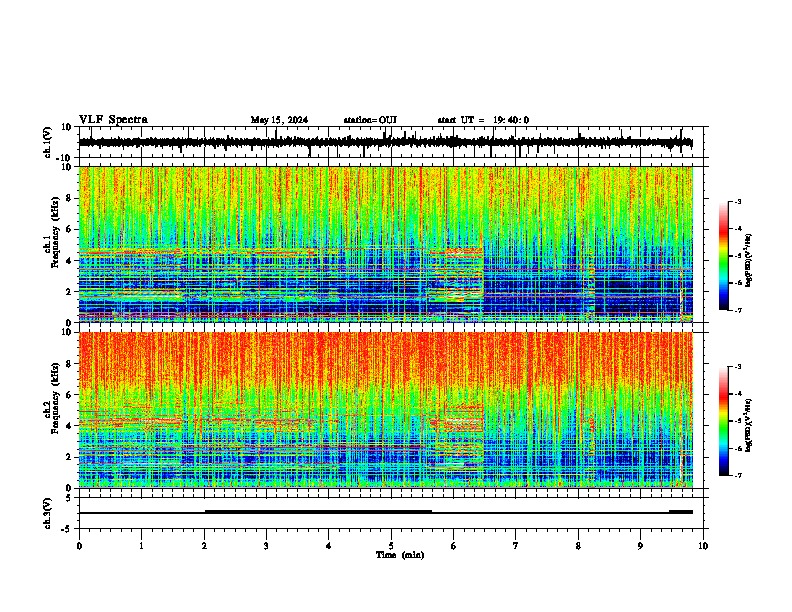Click the ch.1 voltage waveform trace
The image size is (792, 612).
(x=386, y=142)
